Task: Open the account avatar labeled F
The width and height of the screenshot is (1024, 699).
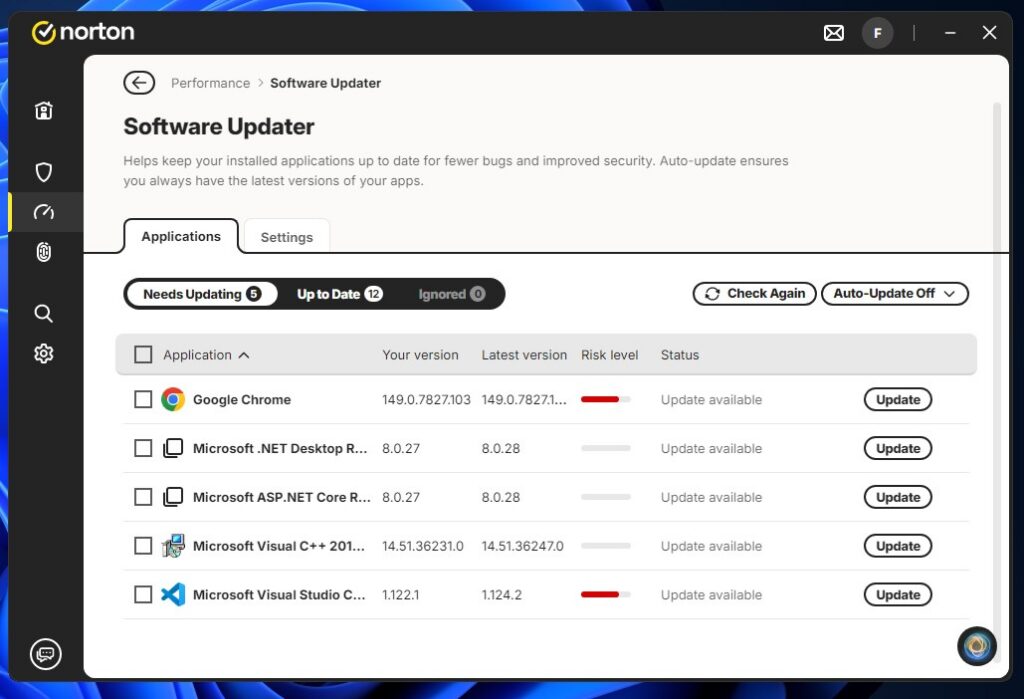Action: pyautogui.click(x=878, y=33)
